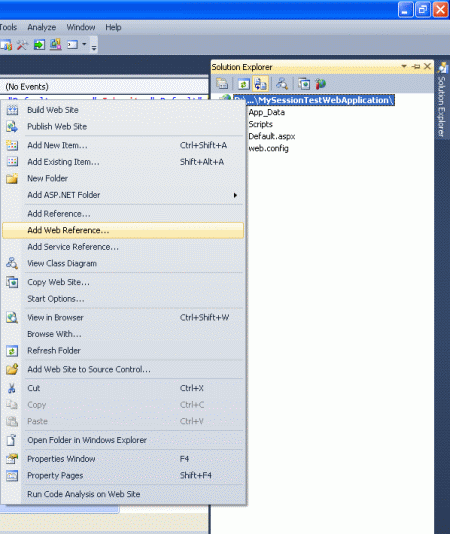Choose Add Web Reference...

coord(123,230)
